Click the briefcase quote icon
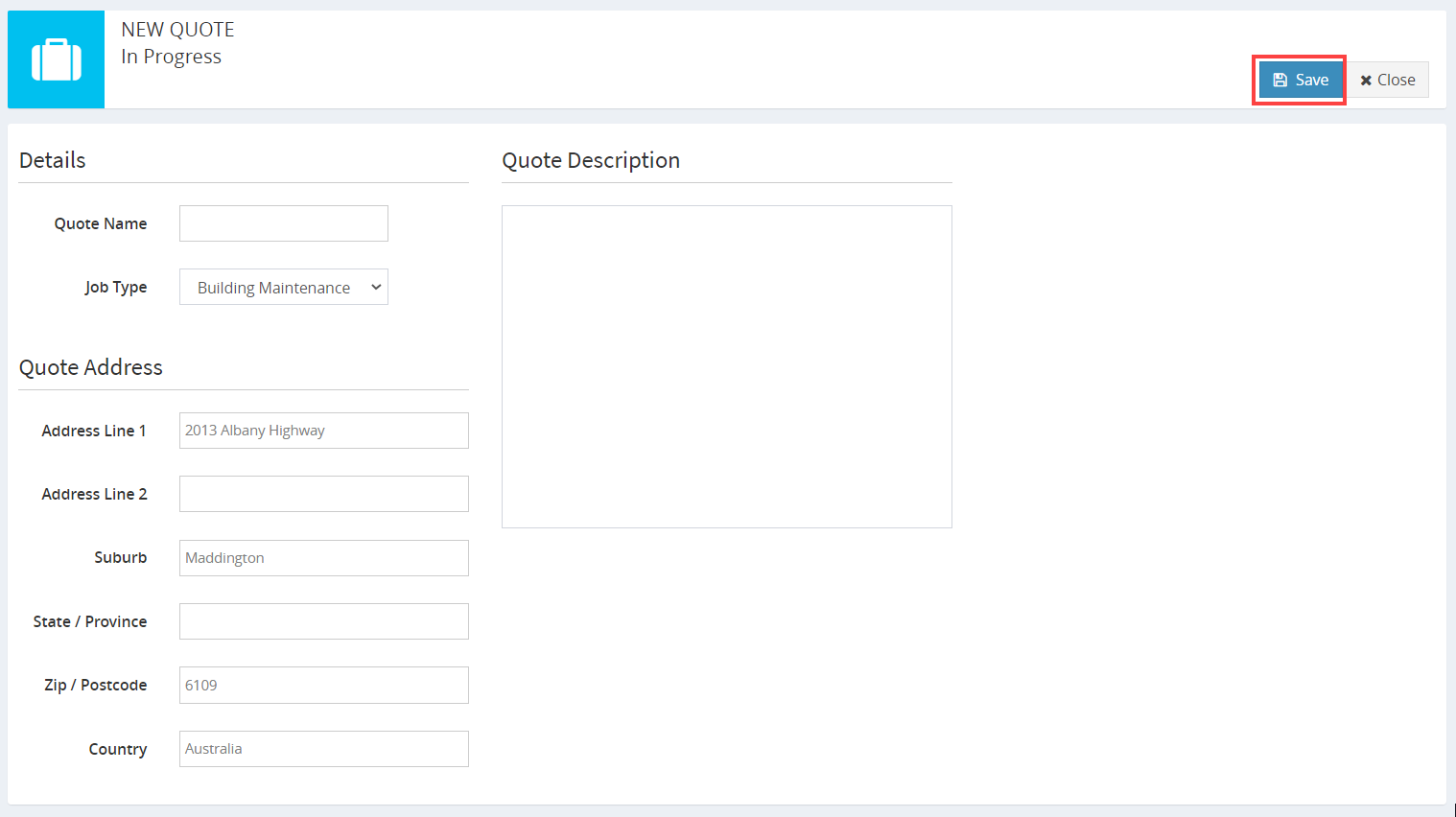Image resolution: width=1456 pixels, height=817 pixels. (x=56, y=59)
